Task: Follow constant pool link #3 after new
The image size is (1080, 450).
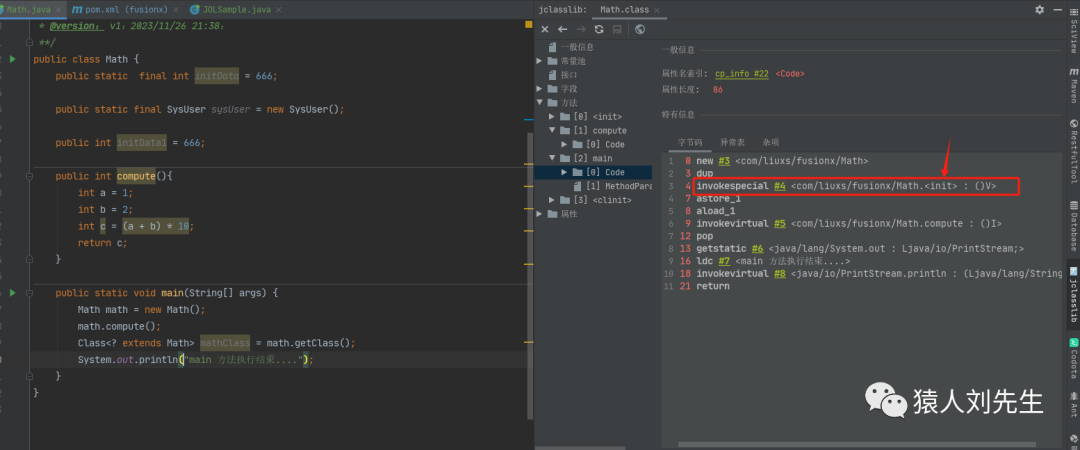Action: pos(724,161)
